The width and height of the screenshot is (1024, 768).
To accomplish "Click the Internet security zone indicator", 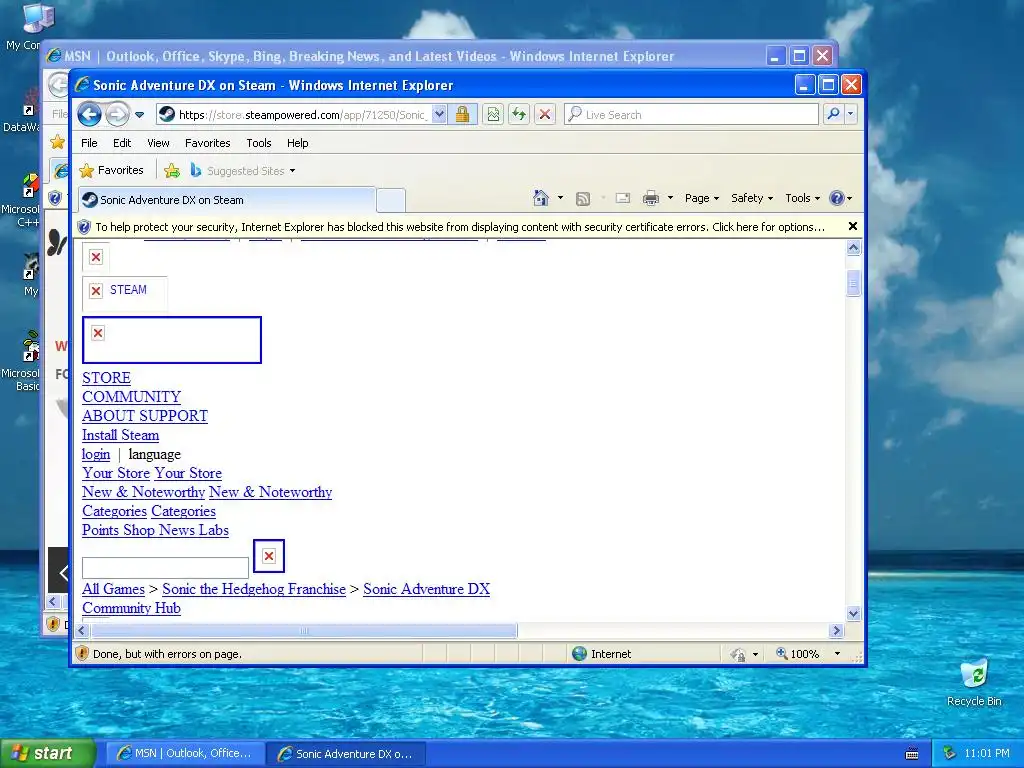I will (601, 654).
